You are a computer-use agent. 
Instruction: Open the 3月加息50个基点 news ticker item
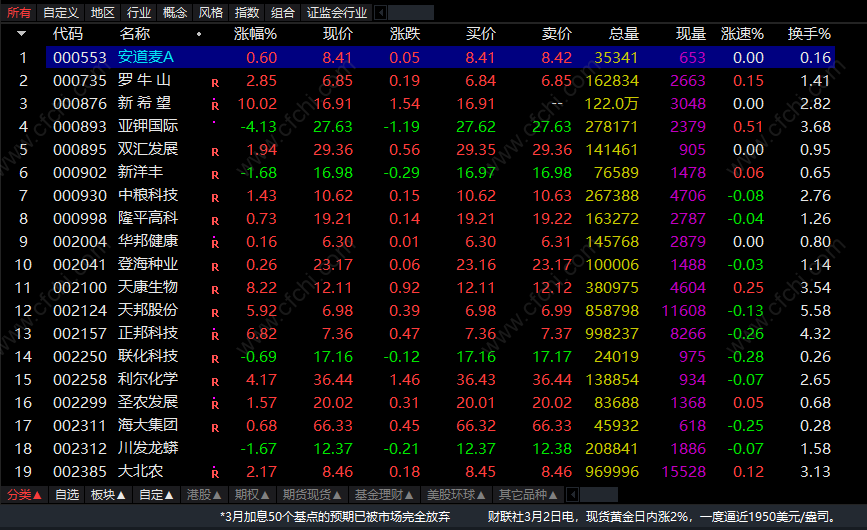pos(335,517)
